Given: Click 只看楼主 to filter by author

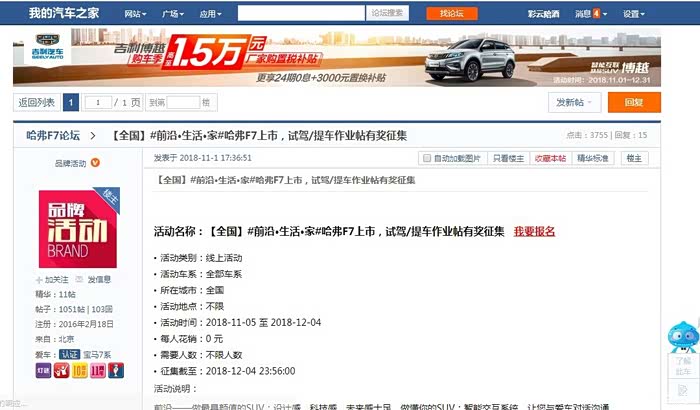Looking at the screenshot, I should point(508,158).
